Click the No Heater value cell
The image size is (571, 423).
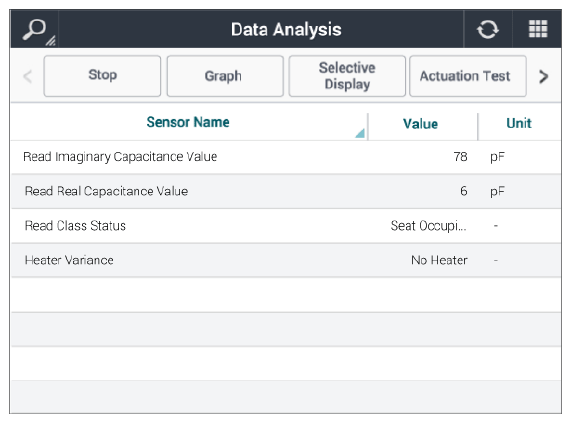pos(439,260)
